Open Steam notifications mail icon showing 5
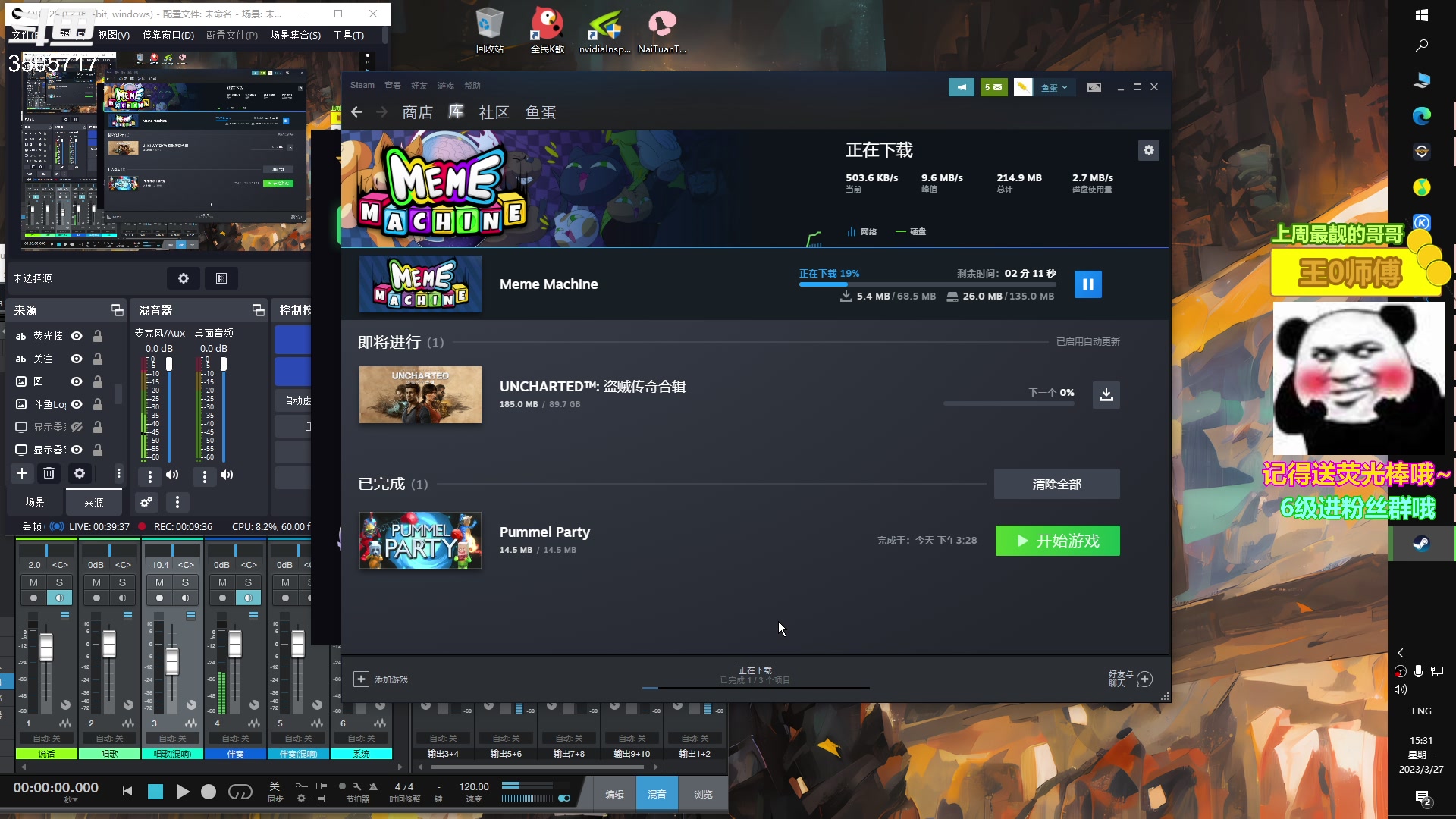Image resolution: width=1456 pixels, height=819 pixels. tap(994, 86)
